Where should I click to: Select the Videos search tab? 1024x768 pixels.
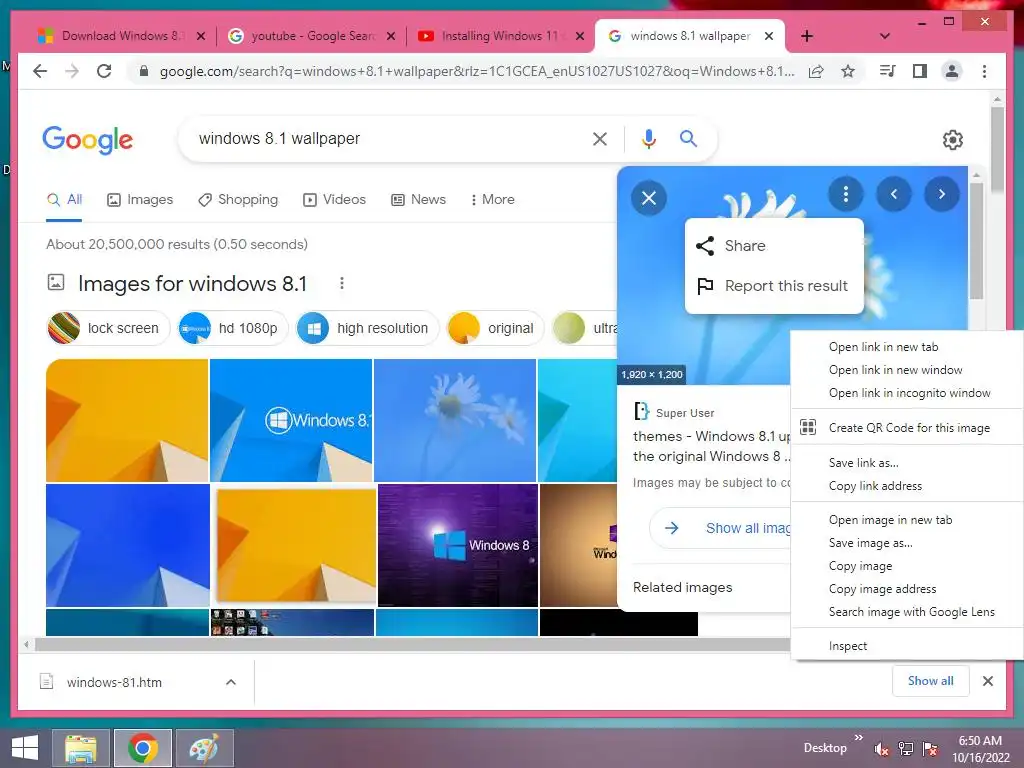click(x=334, y=199)
